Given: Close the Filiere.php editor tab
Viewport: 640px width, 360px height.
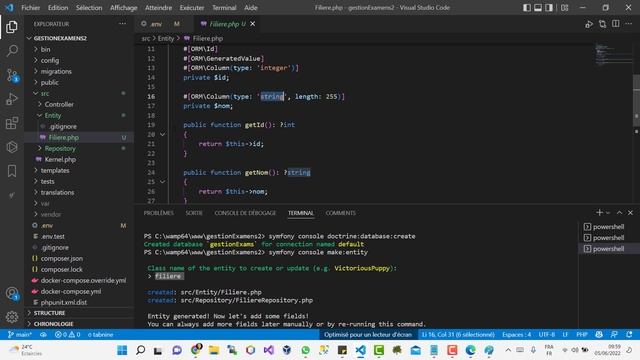Looking at the screenshot, I should 253,24.
